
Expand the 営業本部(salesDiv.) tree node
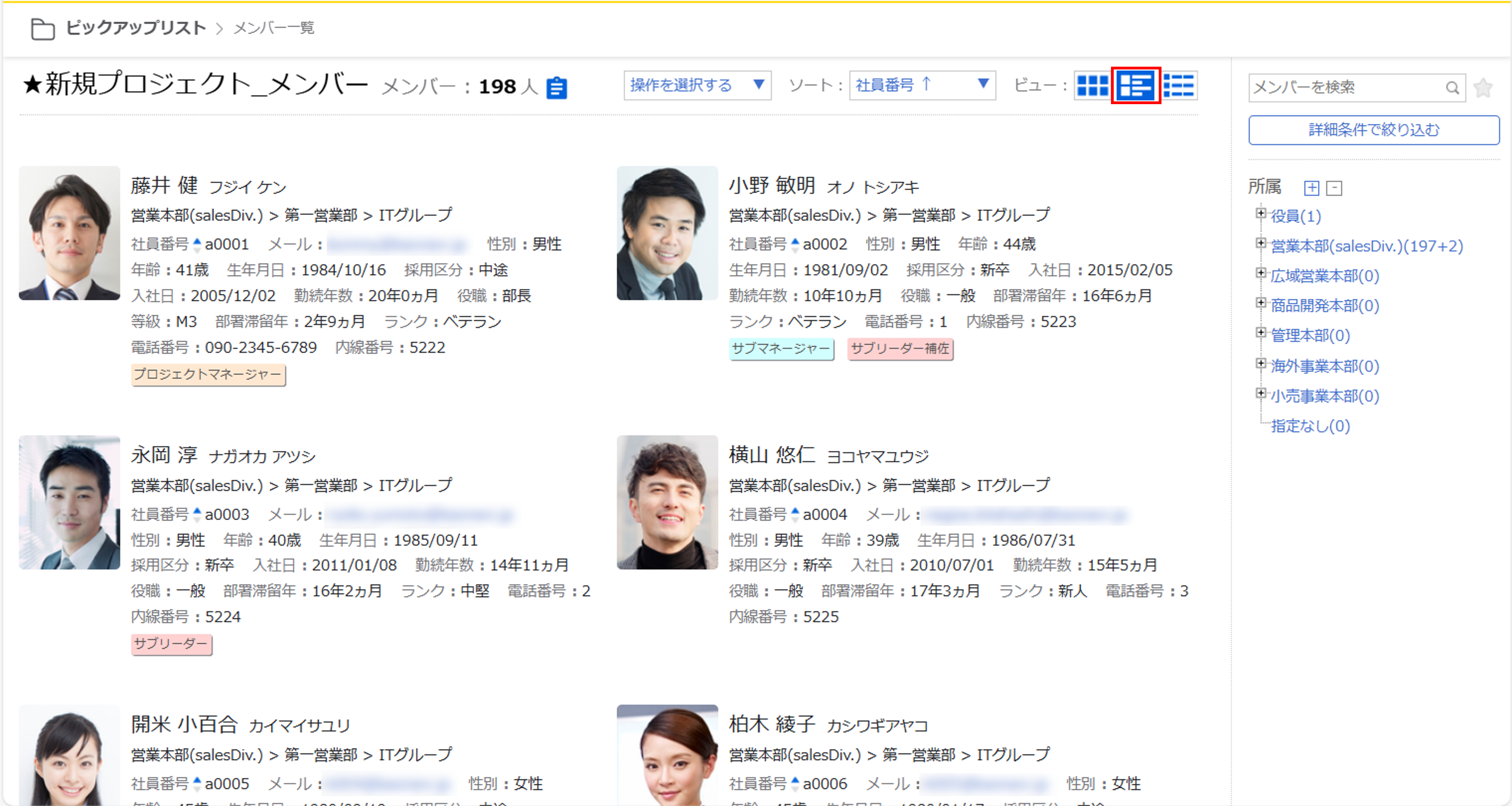[x=1260, y=243]
